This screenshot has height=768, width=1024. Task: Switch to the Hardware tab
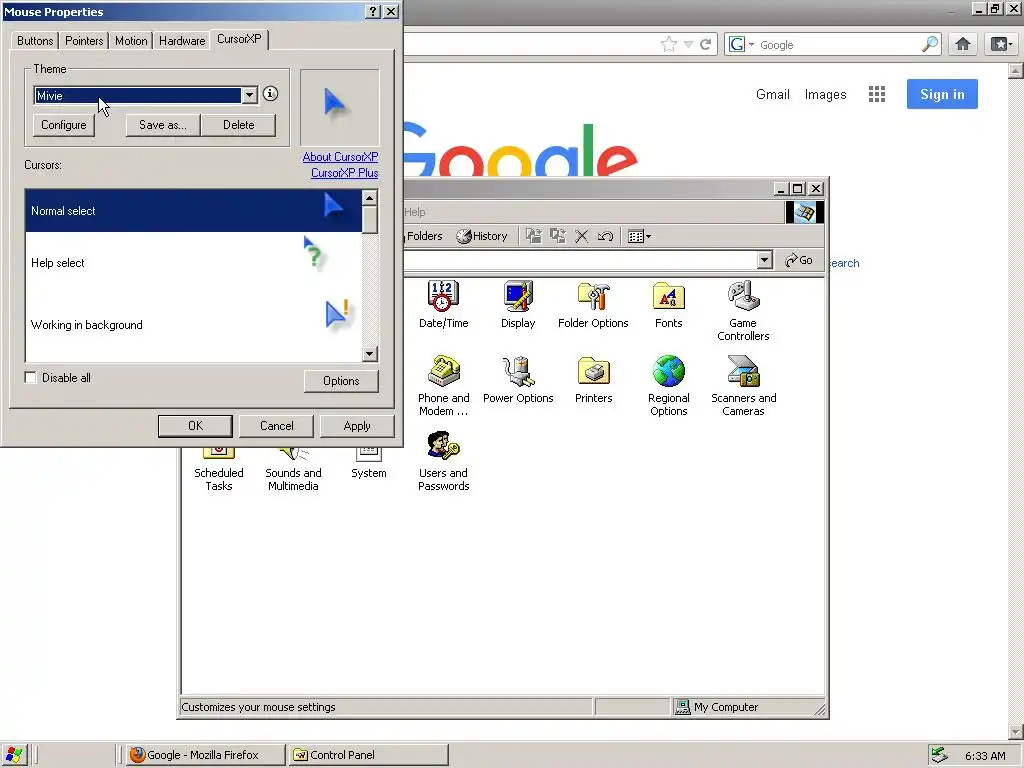[x=182, y=40]
